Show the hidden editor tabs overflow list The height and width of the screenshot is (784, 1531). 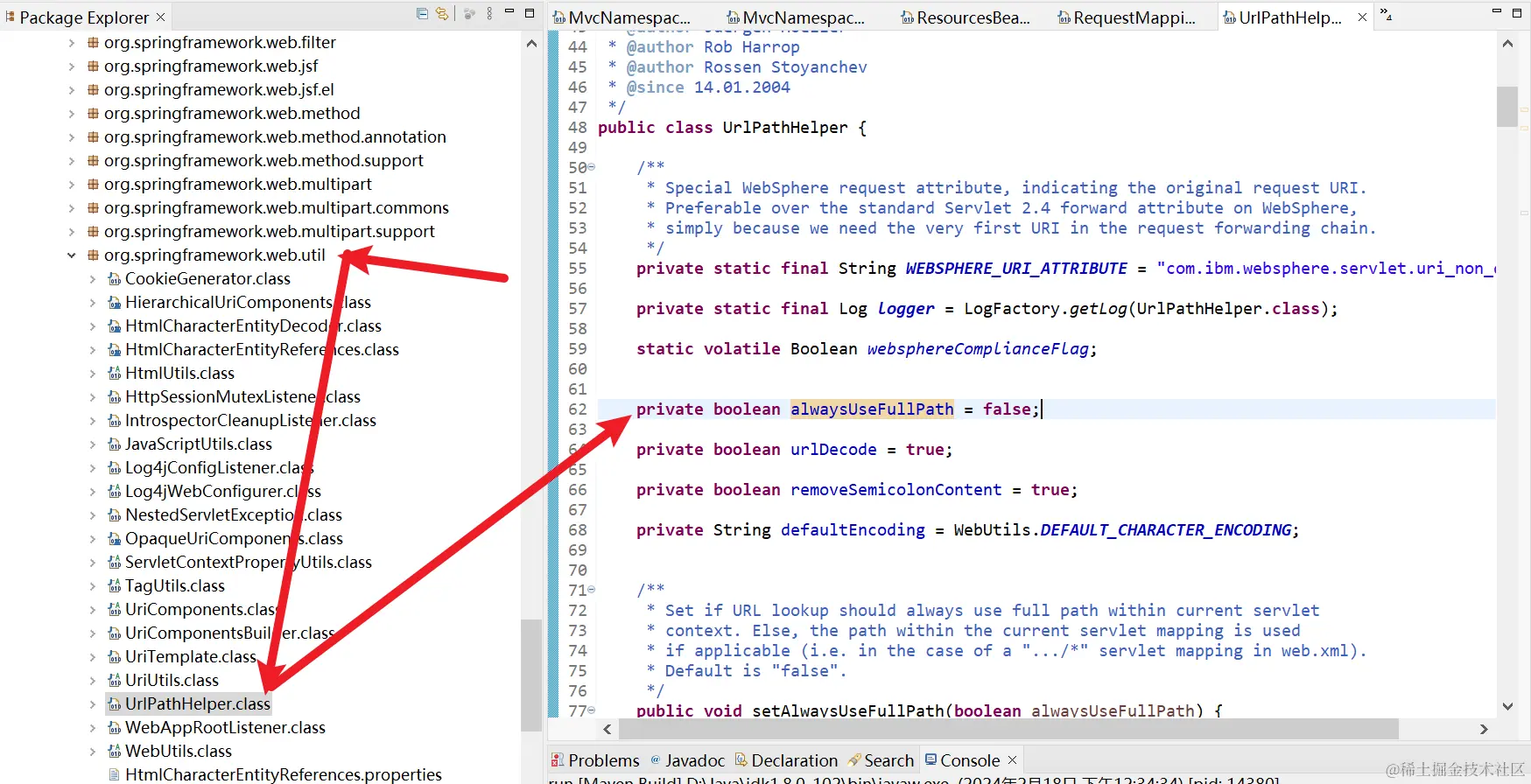1386,14
